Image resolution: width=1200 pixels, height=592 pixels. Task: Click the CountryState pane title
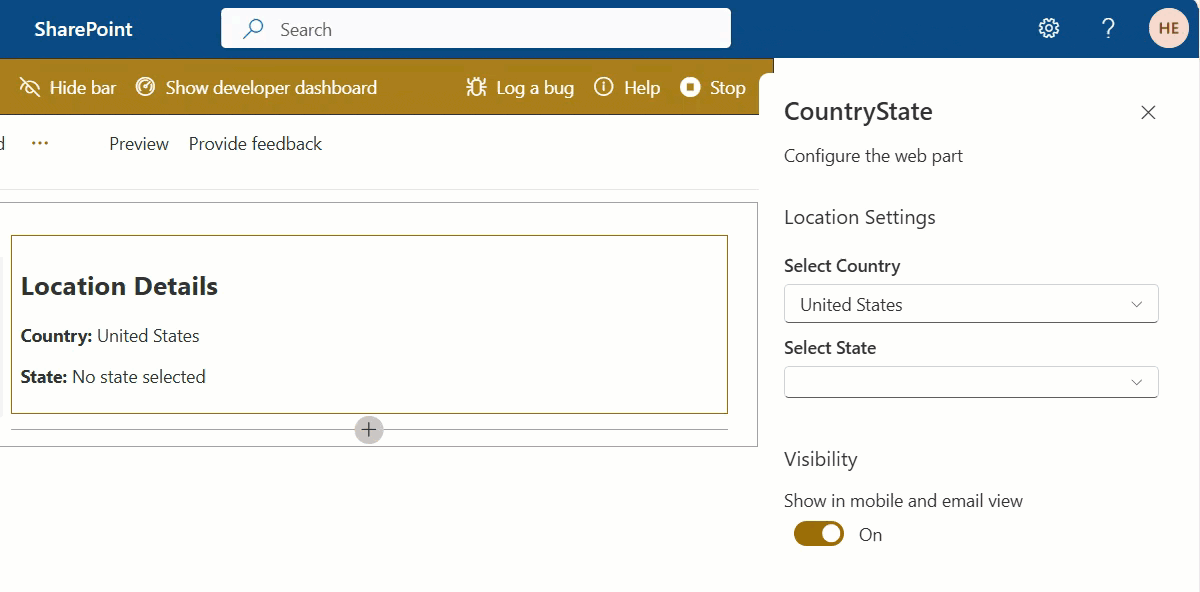coord(858,111)
